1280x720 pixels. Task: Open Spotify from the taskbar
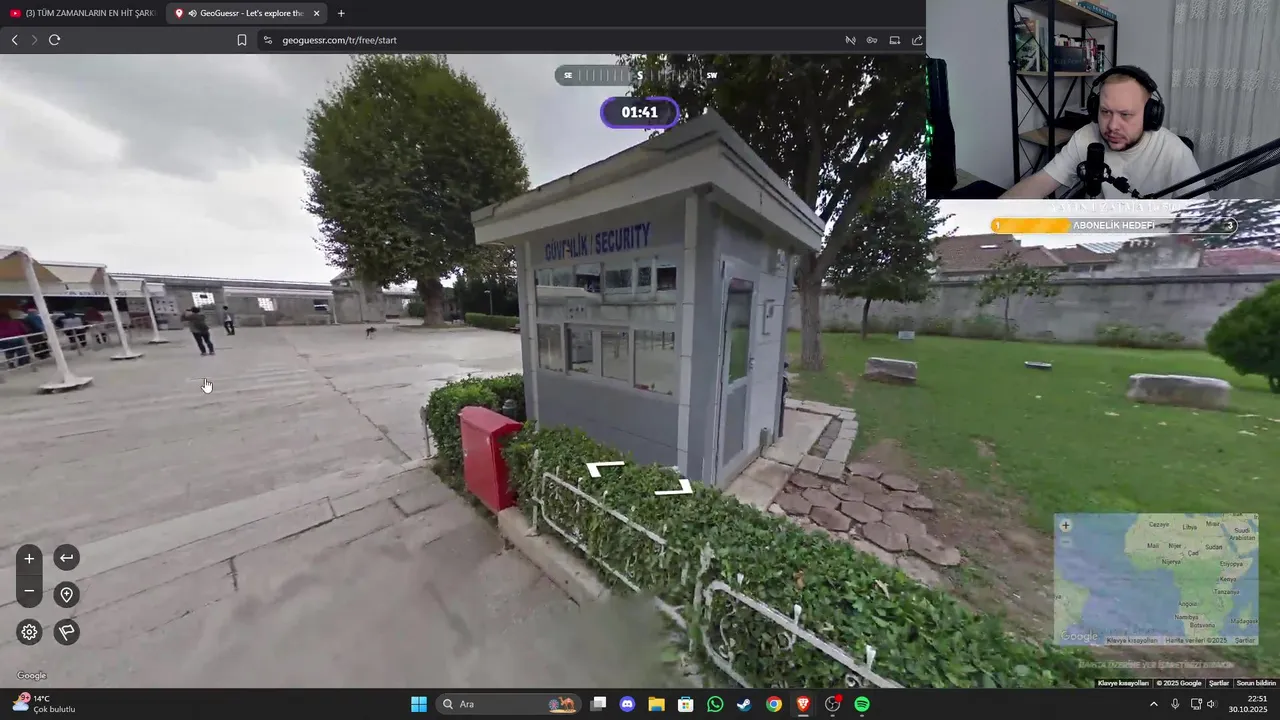point(862,704)
